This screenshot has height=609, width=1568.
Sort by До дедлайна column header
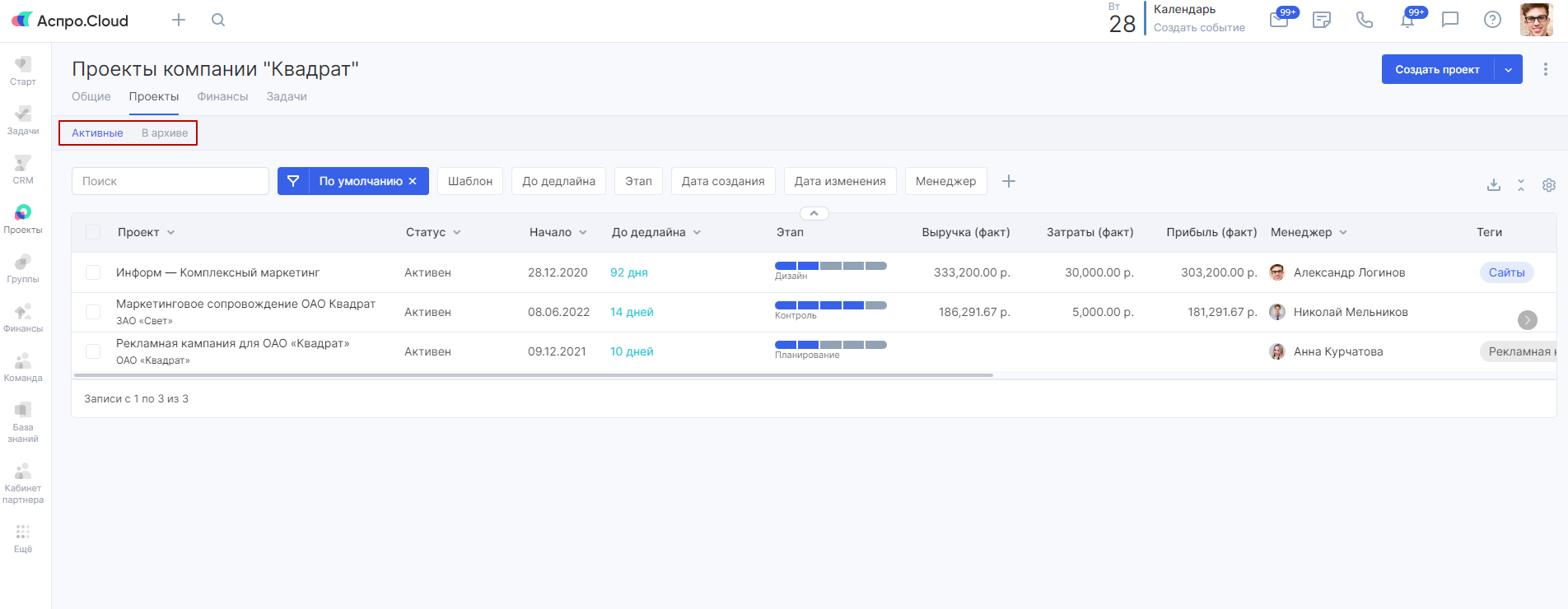[656, 232]
